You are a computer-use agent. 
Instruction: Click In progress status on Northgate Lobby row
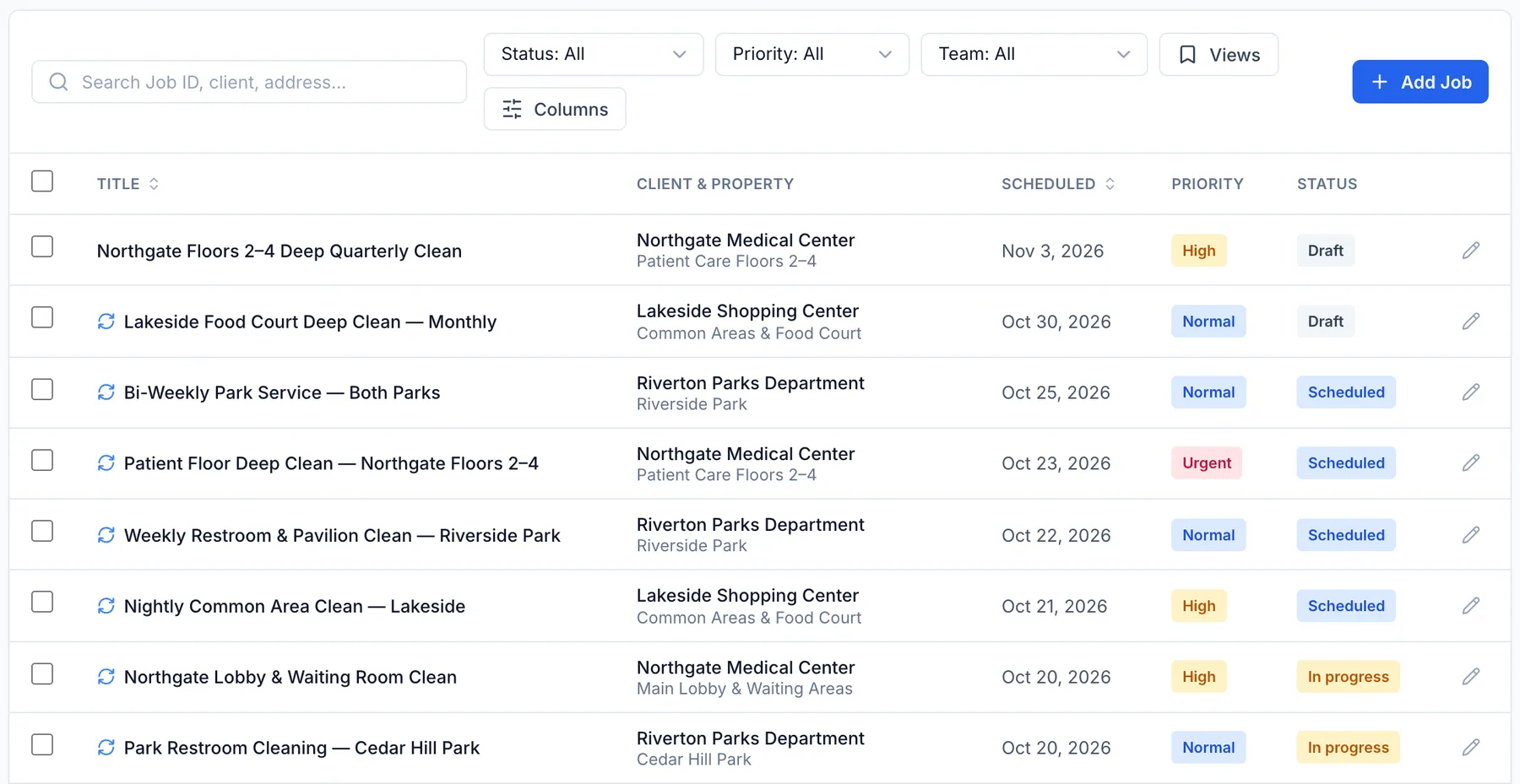(x=1349, y=677)
